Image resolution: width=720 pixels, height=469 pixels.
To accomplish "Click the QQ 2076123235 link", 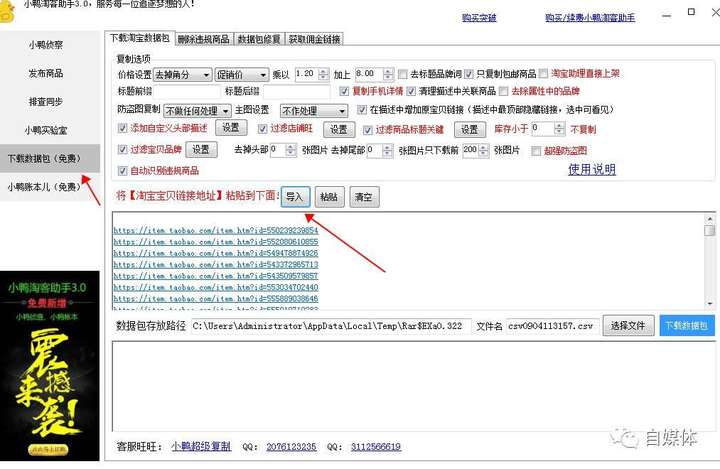I will click(x=291, y=446).
